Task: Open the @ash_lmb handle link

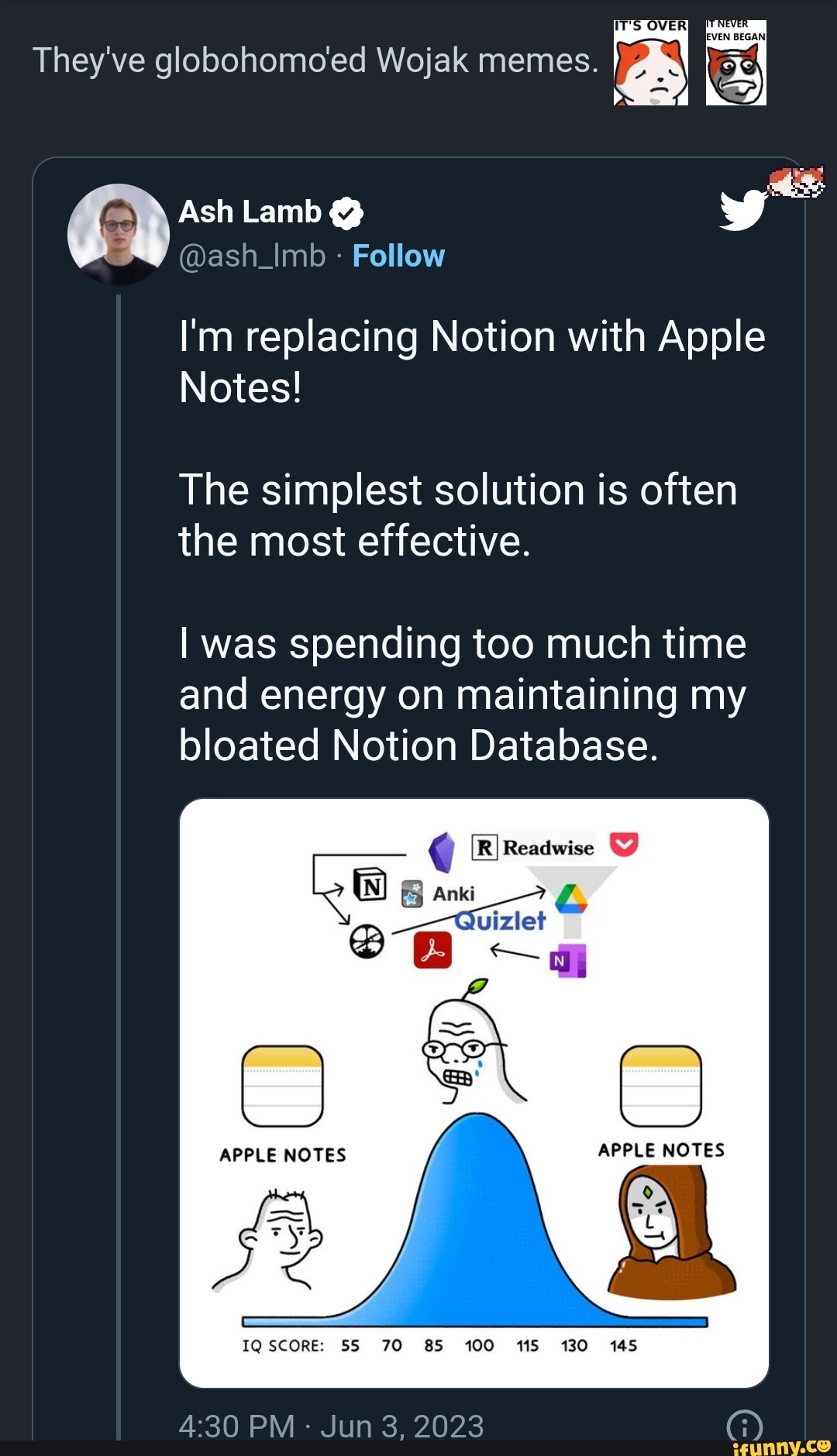Action: 252,256
